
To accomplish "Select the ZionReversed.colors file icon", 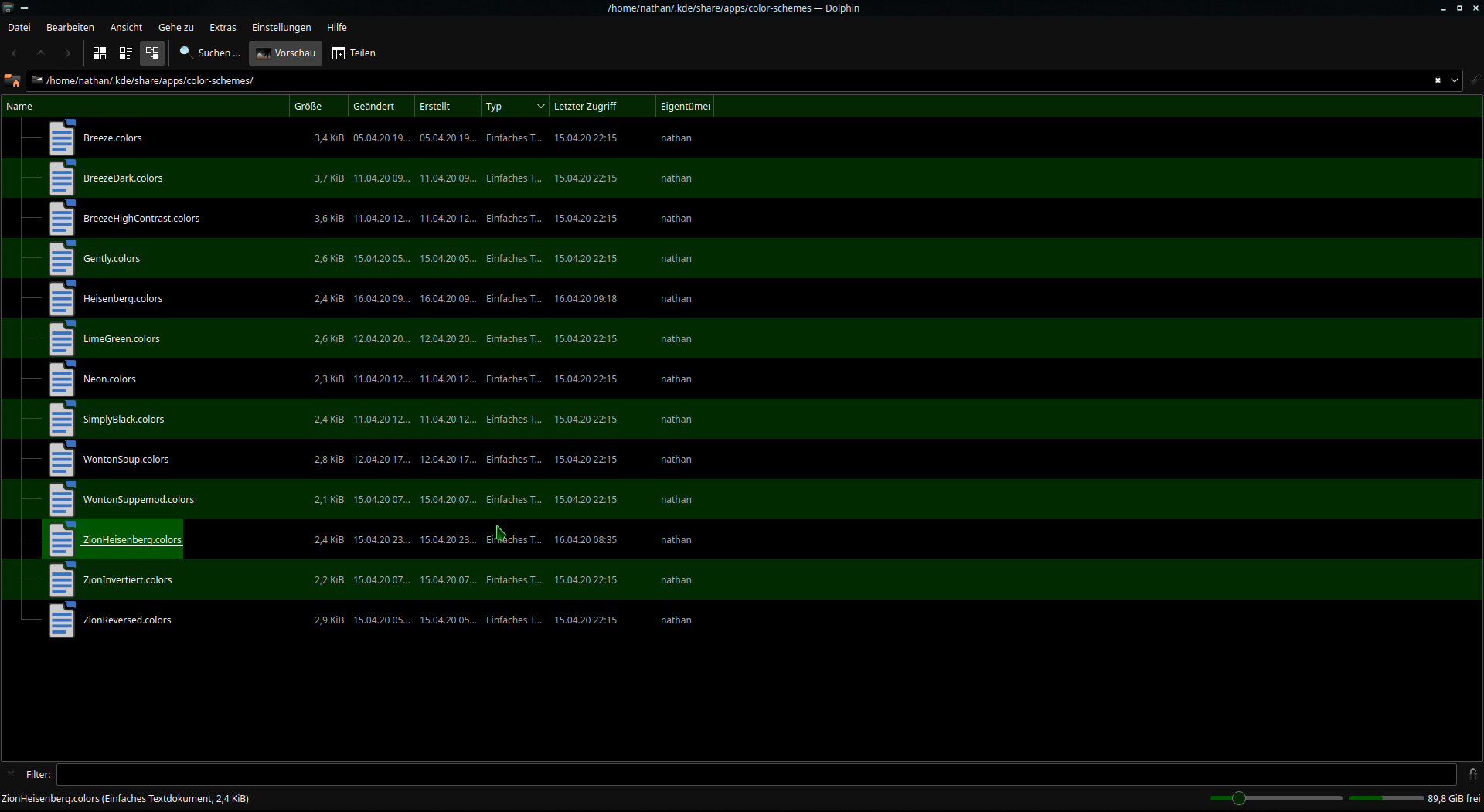I will 62,620.
